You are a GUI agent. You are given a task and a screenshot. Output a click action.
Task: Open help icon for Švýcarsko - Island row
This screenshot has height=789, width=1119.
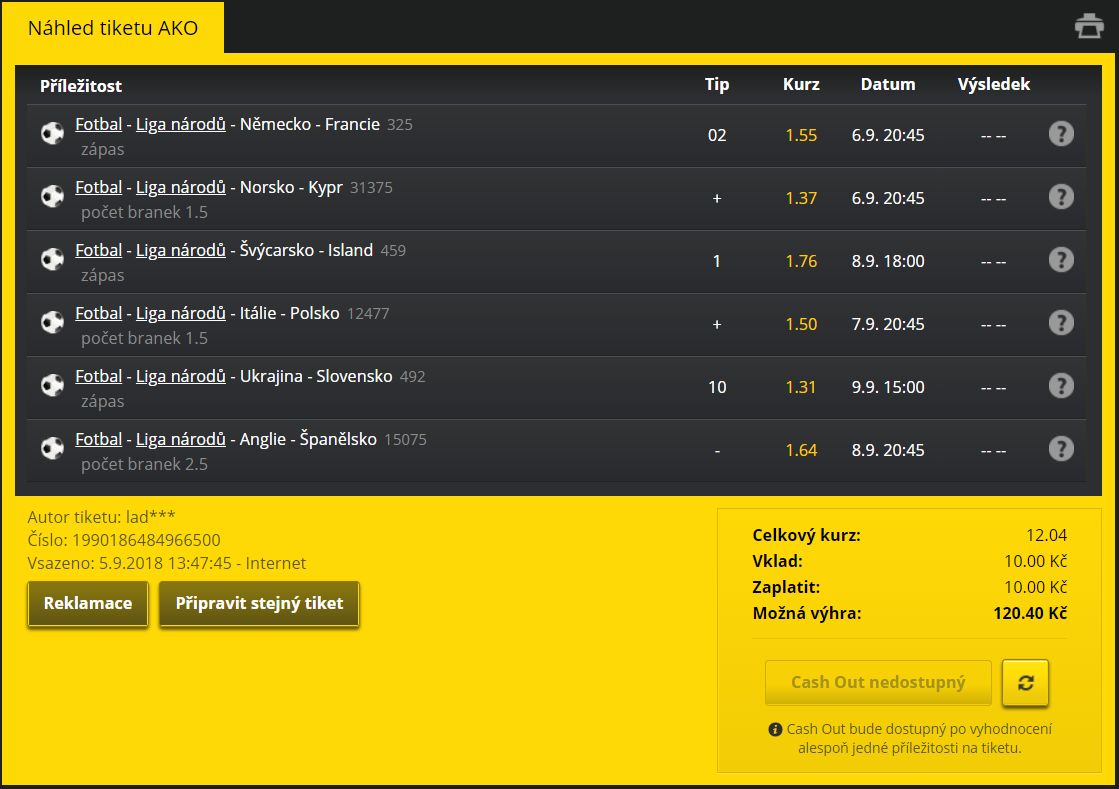click(1061, 260)
